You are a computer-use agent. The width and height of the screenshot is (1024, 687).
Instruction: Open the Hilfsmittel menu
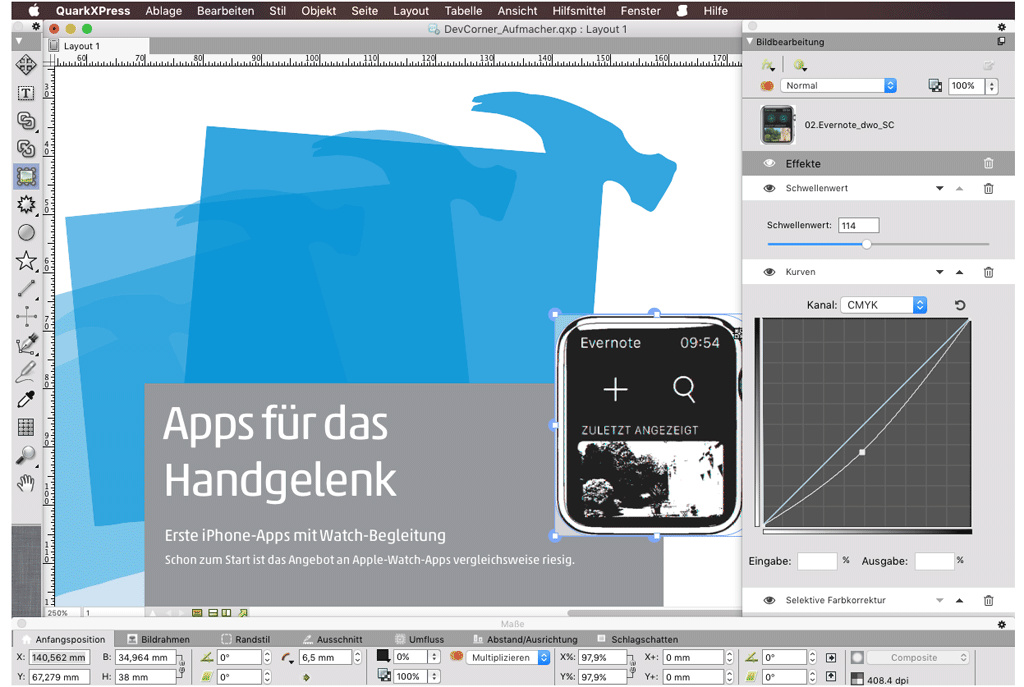(x=579, y=11)
